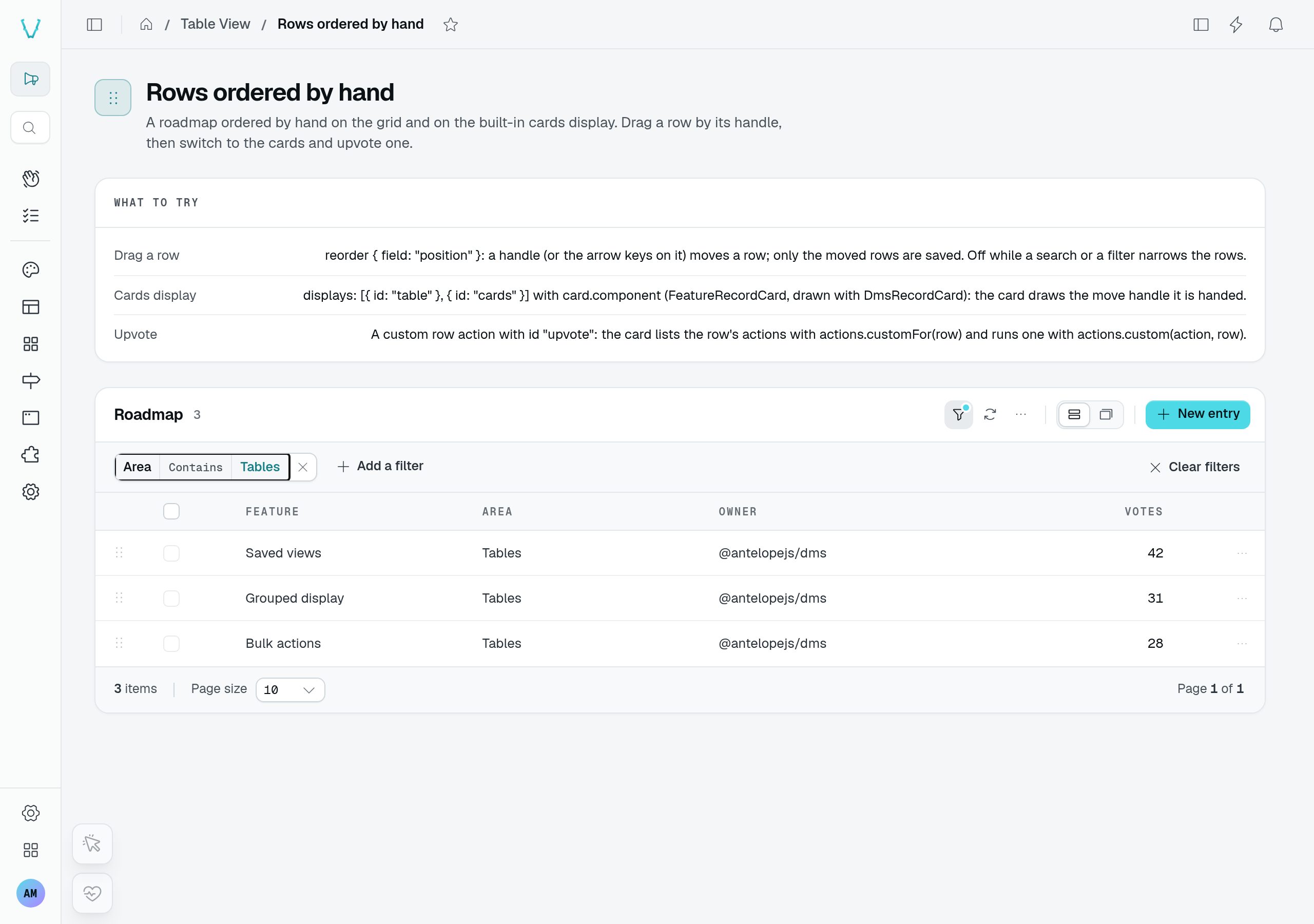Open the puzzle piece extensions item
This screenshot has height=924, width=1314.
point(30,455)
